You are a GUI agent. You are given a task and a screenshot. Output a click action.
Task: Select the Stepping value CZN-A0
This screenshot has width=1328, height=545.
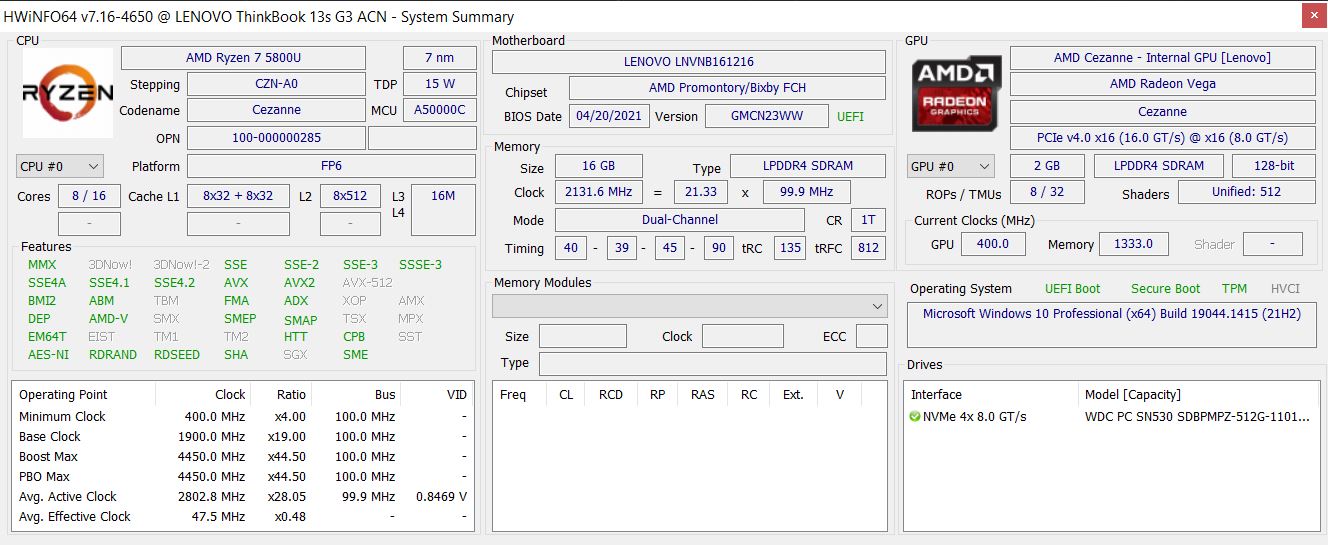coord(276,84)
